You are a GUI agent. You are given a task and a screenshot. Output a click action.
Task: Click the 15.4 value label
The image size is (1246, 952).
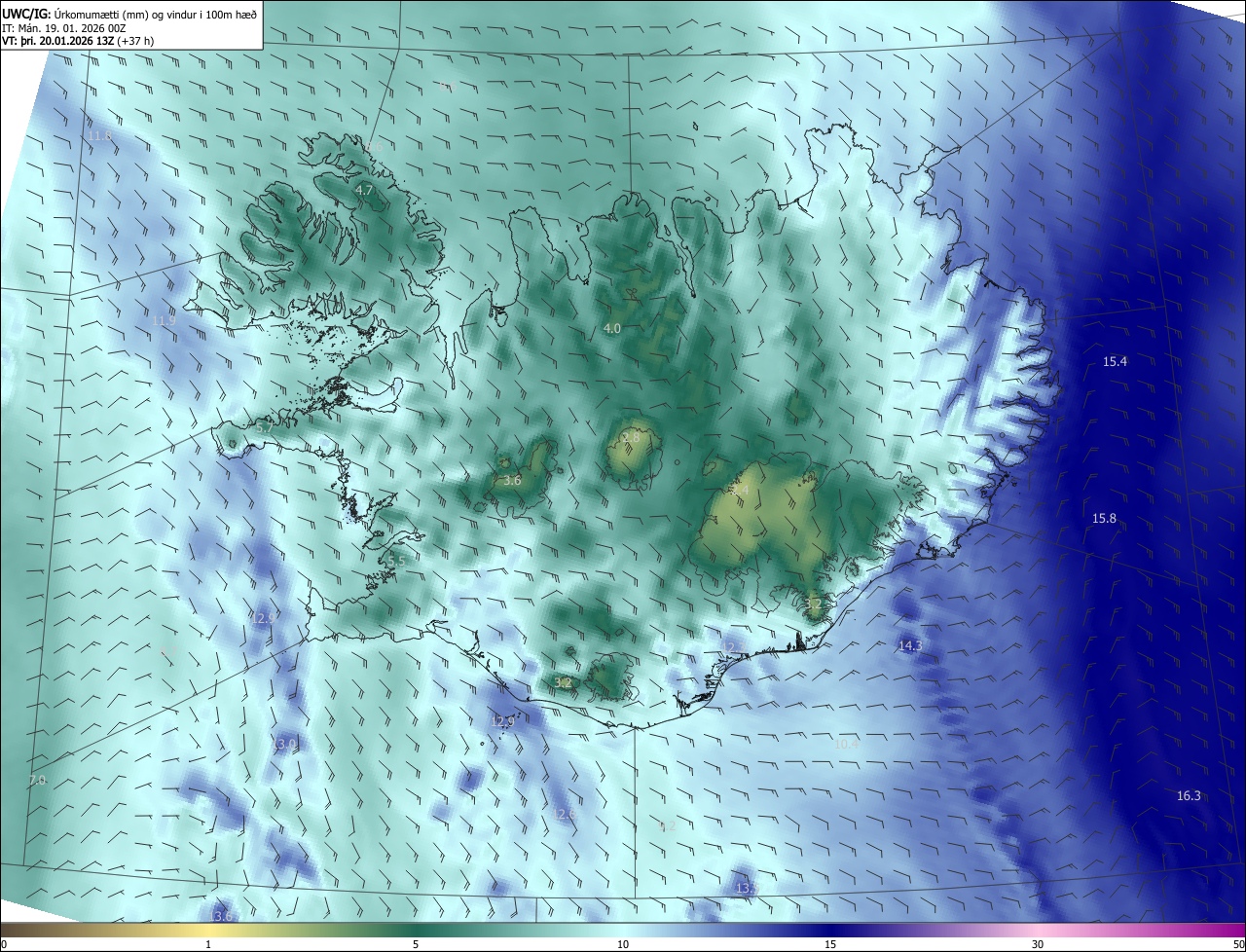[1115, 362]
